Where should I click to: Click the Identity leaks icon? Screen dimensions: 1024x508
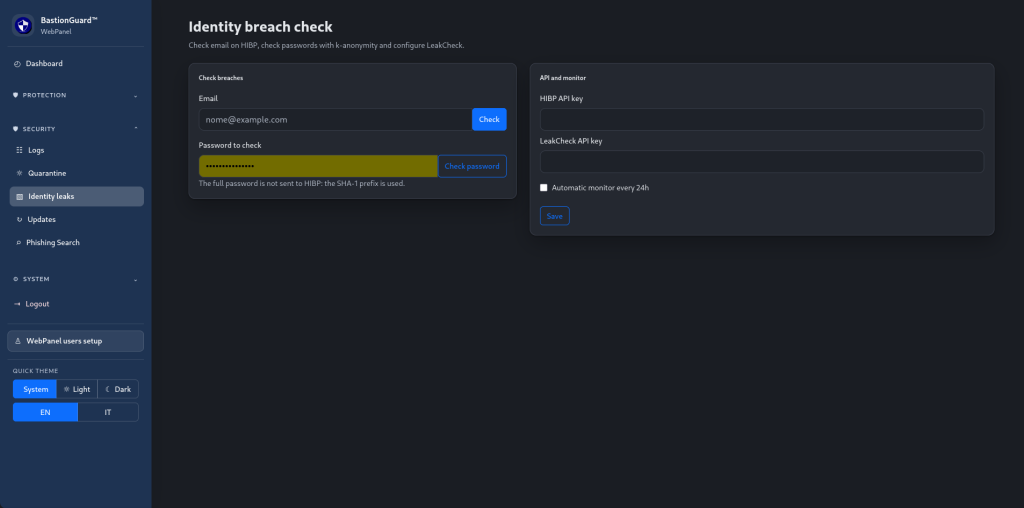point(20,197)
